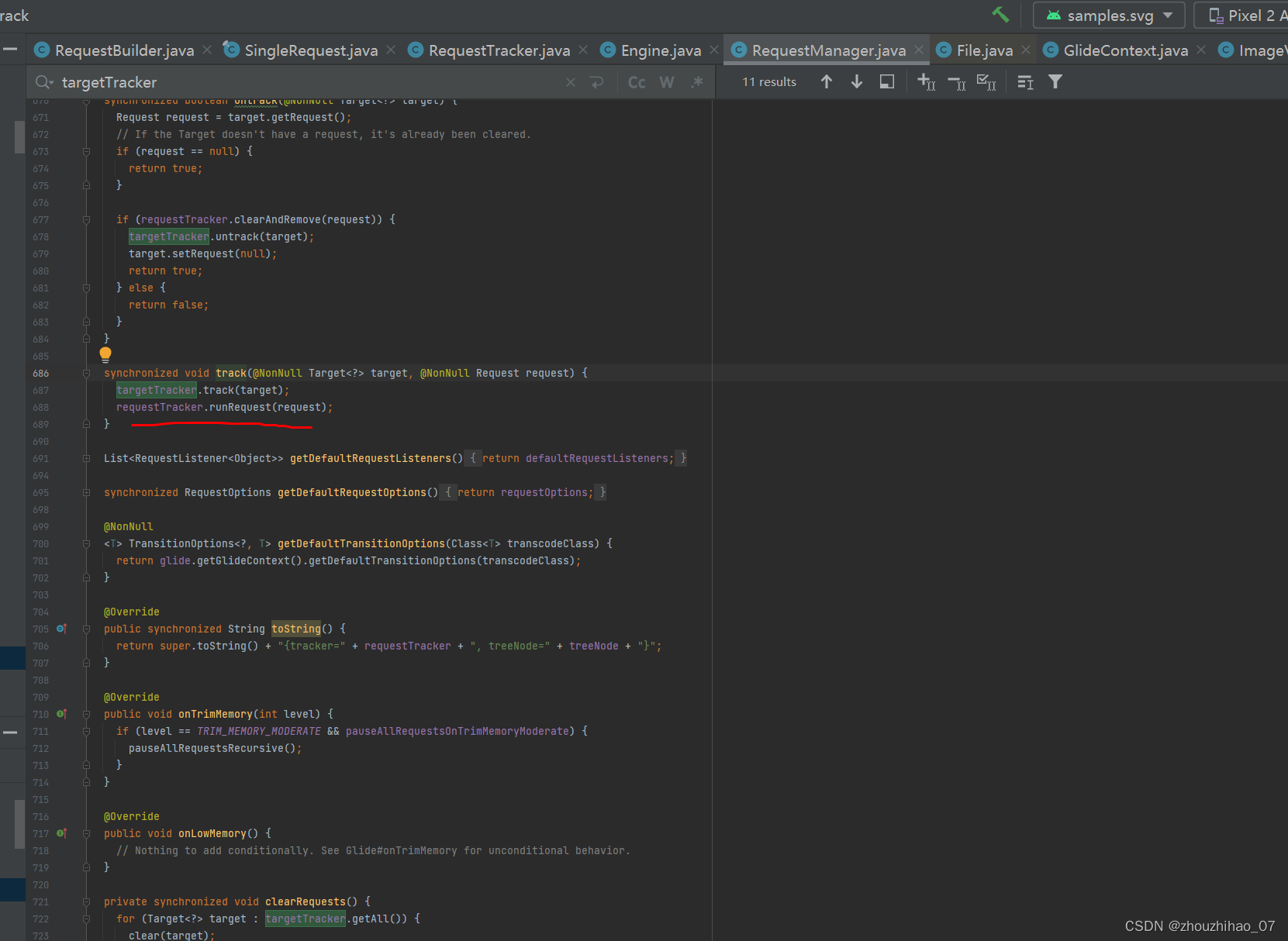Viewport: 1288px width, 941px height.
Task: Click the toString method name
Action: (x=296, y=629)
